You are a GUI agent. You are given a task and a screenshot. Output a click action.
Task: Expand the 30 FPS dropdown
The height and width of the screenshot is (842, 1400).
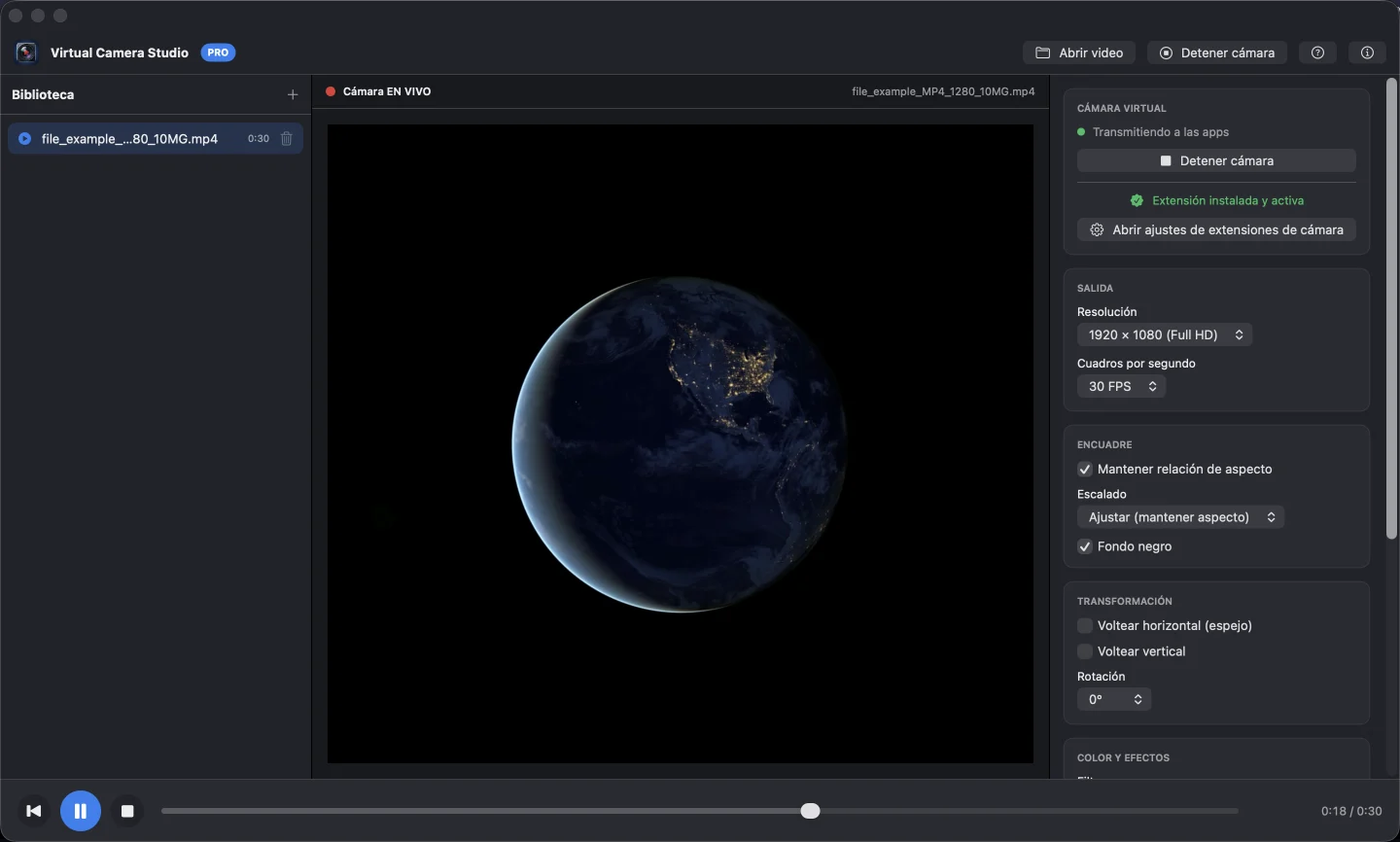click(x=1121, y=386)
